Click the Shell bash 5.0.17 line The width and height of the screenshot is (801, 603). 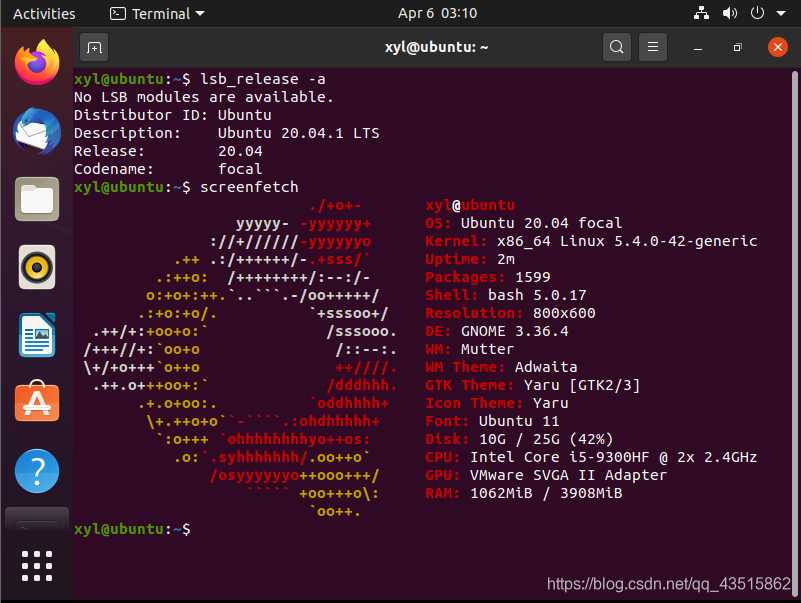506,295
